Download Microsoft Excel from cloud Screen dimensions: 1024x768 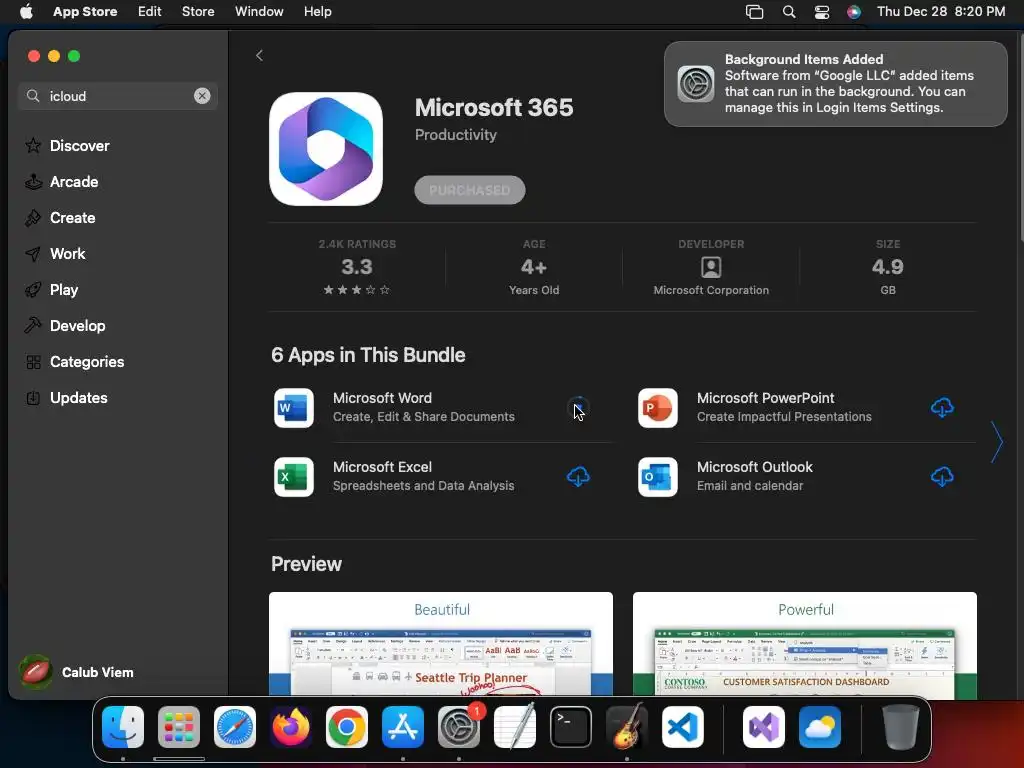[x=578, y=477]
